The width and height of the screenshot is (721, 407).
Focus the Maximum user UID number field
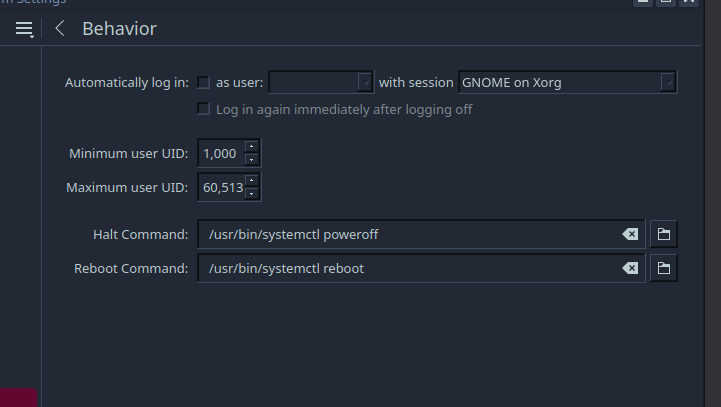[221, 187]
